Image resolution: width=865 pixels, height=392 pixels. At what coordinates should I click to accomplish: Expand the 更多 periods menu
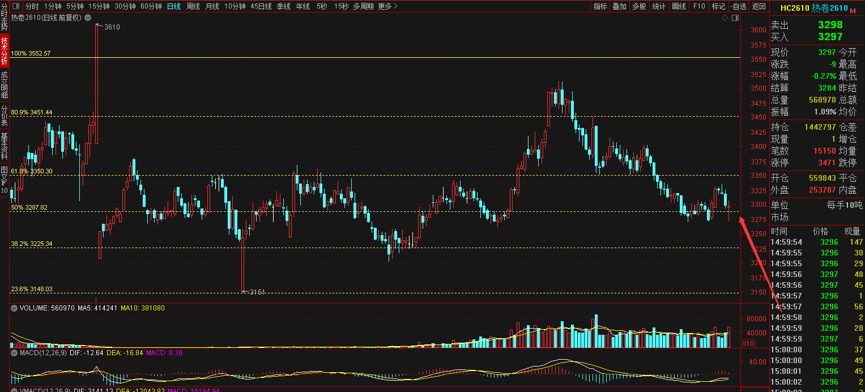(x=387, y=7)
